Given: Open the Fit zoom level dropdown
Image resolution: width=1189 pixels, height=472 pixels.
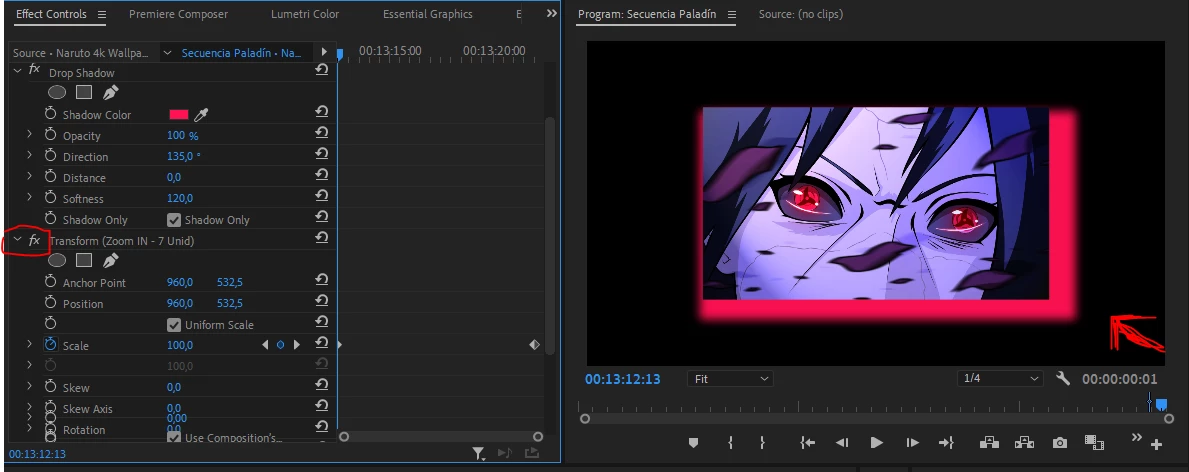Looking at the screenshot, I should (x=729, y=379).
